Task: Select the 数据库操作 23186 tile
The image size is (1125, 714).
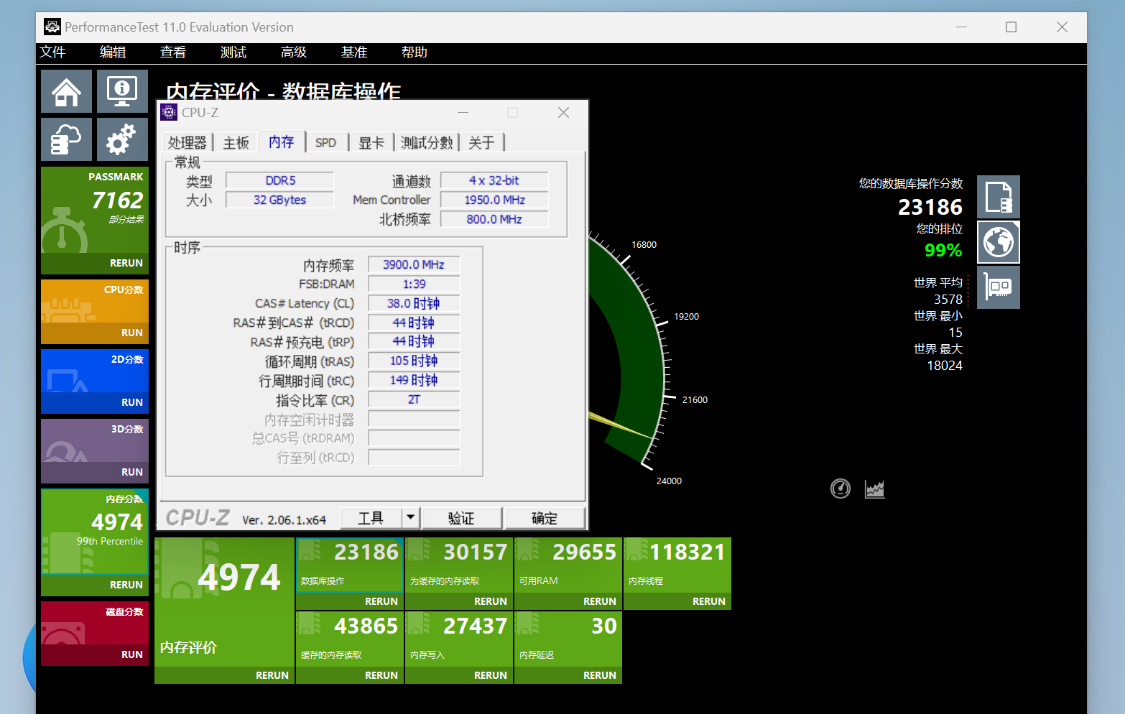Action: 350,565
